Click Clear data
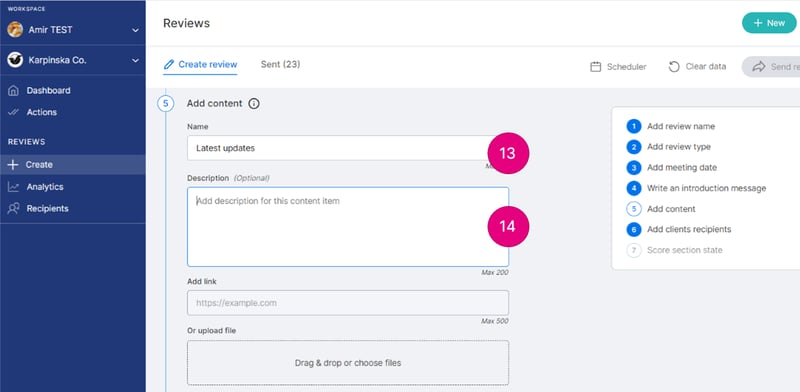 697,66
